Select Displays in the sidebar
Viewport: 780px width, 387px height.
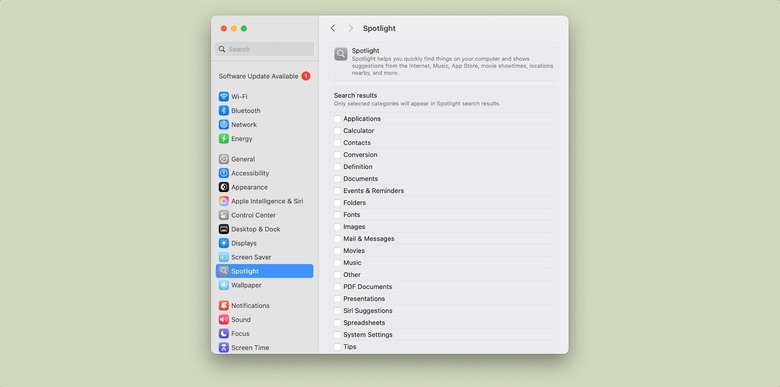click(x=264, y=243)
